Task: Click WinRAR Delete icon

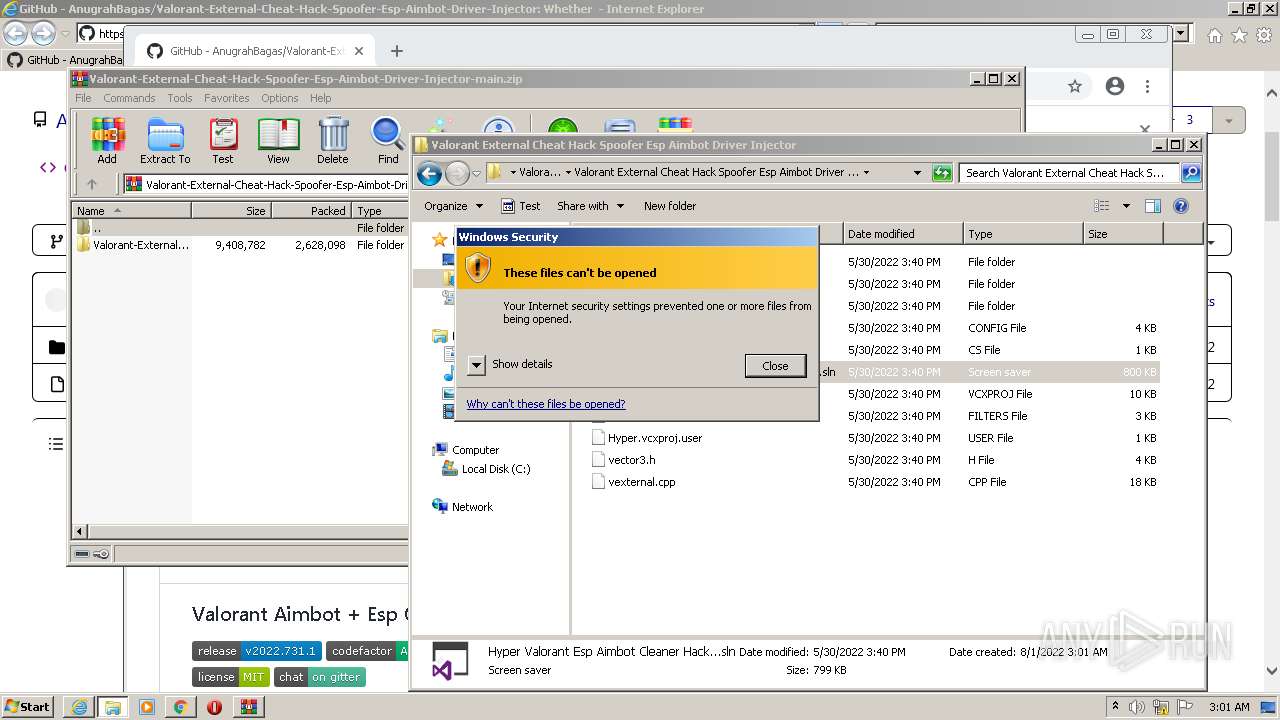Action: (333, 141)
